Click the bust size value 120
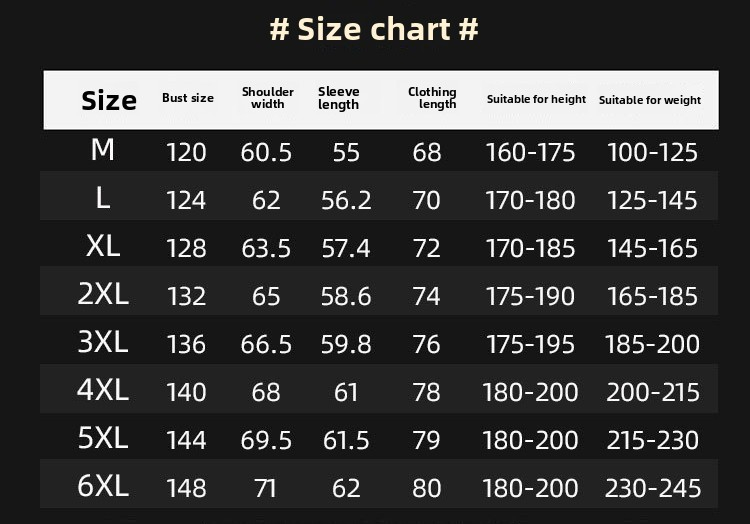 186,153
